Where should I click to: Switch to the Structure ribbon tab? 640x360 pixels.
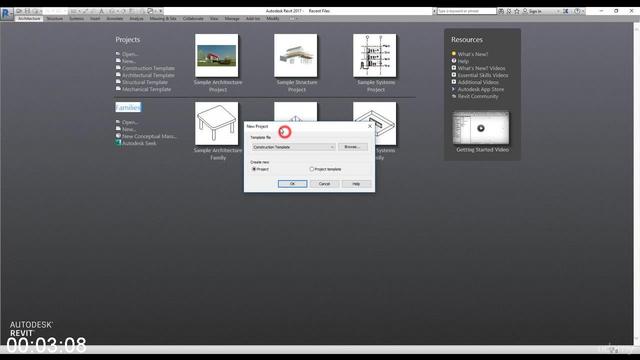pyautogui.click(x=54, y=18)
